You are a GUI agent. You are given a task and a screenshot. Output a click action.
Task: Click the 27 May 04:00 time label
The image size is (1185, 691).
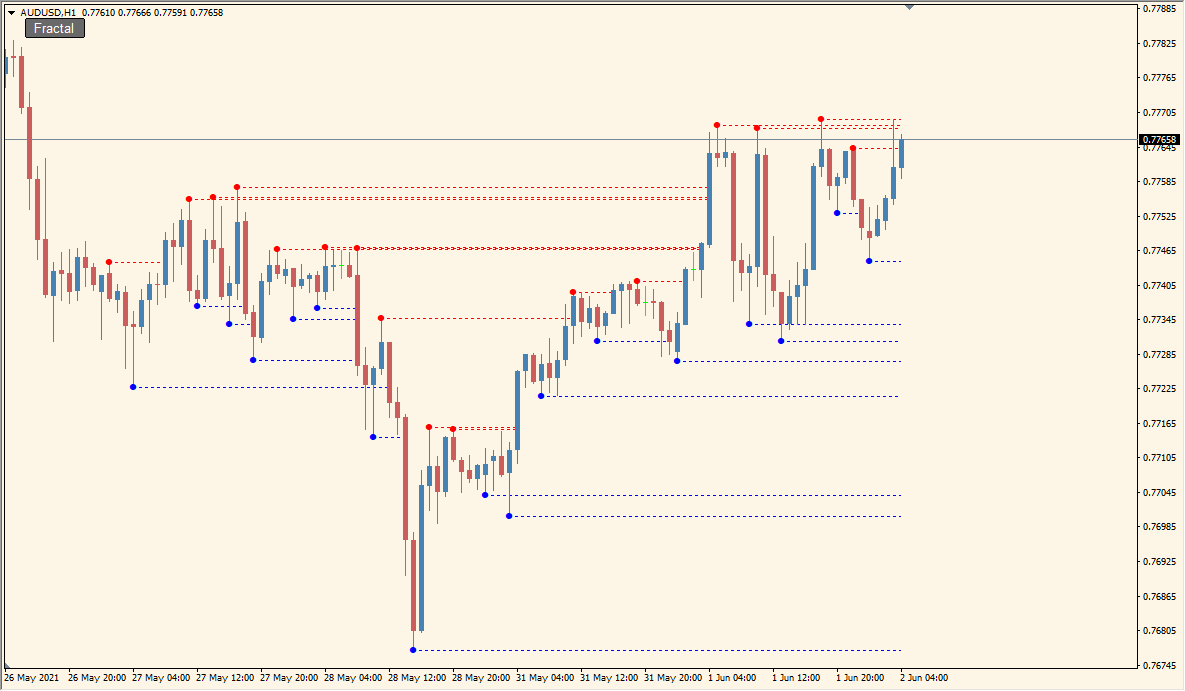[161, 677]
